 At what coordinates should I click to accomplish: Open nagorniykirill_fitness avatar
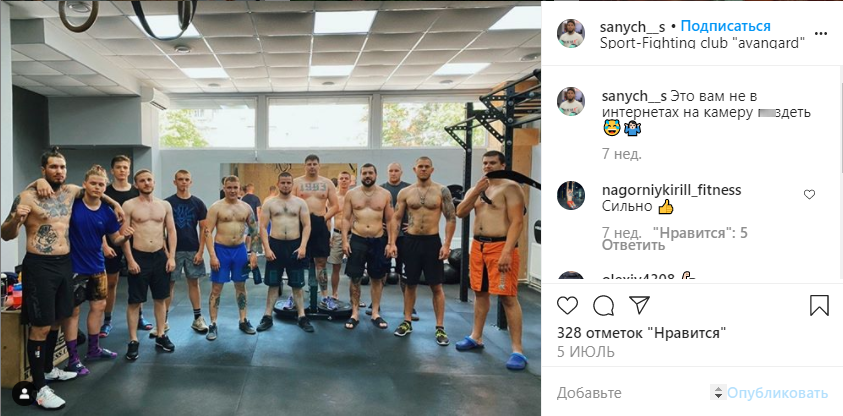click(x=570, y=195)
